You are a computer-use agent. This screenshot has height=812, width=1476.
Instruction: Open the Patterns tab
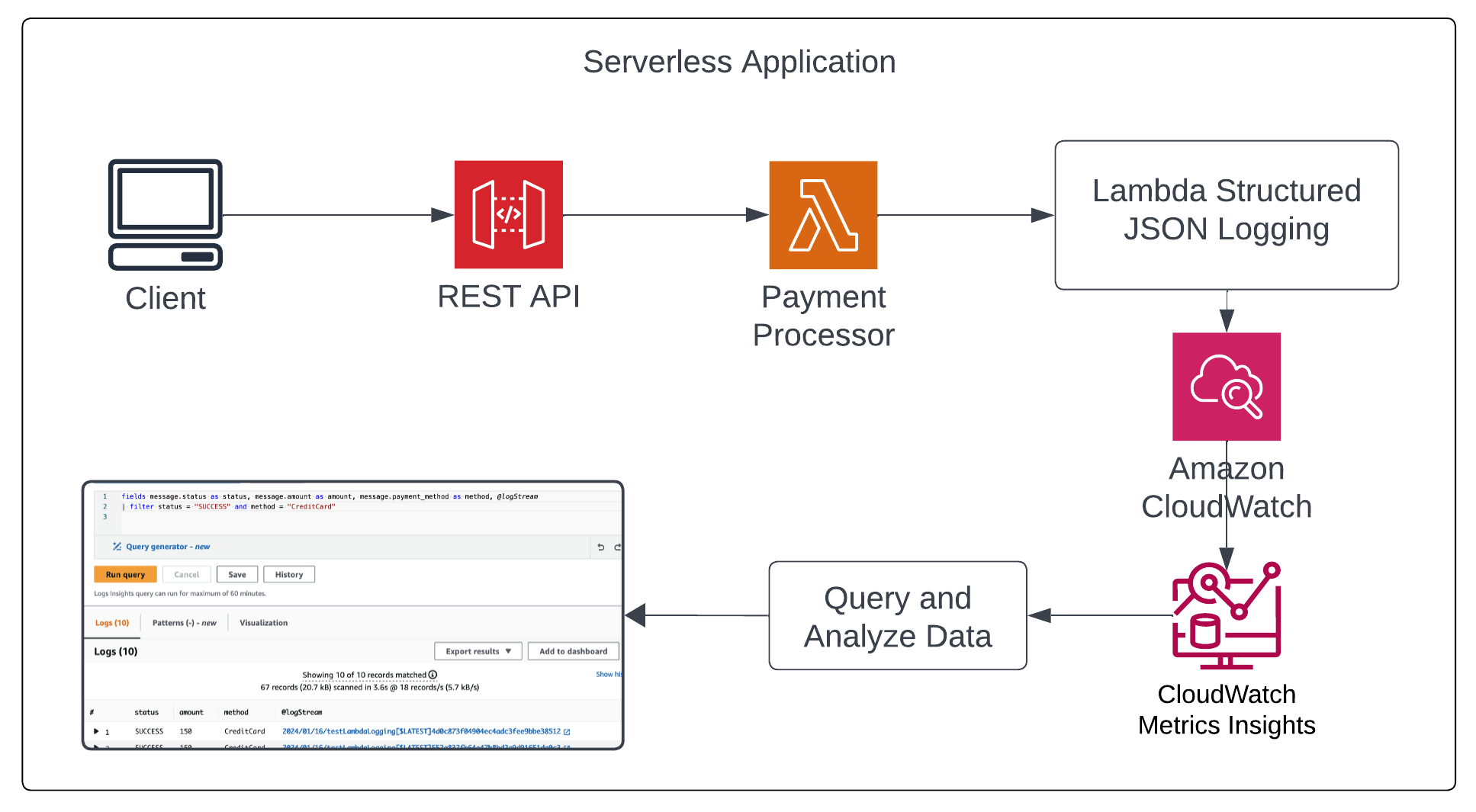(x=184, y=623)
